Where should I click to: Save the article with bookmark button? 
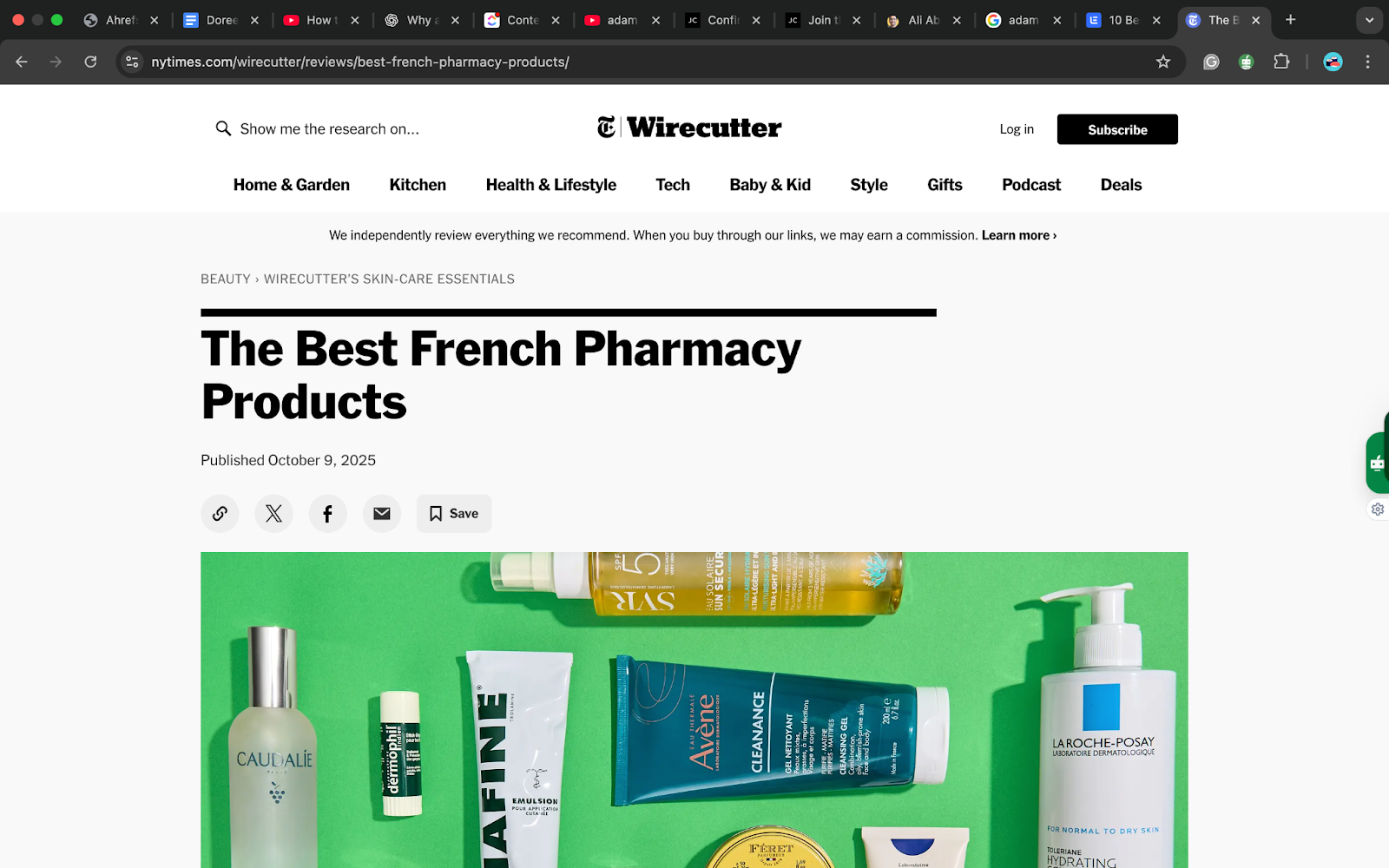[x=454, y=514]
